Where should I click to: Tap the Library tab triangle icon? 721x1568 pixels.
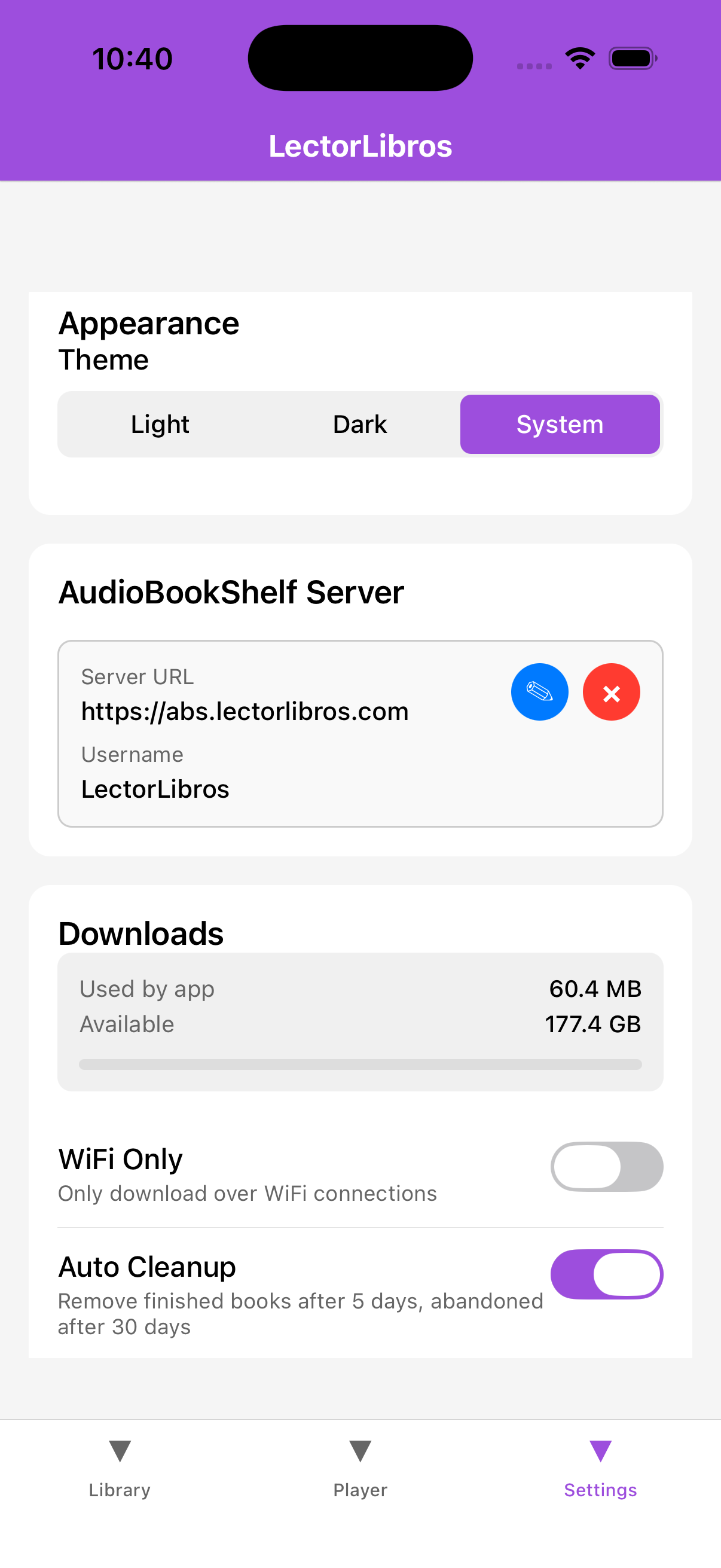click(120, 1451)
